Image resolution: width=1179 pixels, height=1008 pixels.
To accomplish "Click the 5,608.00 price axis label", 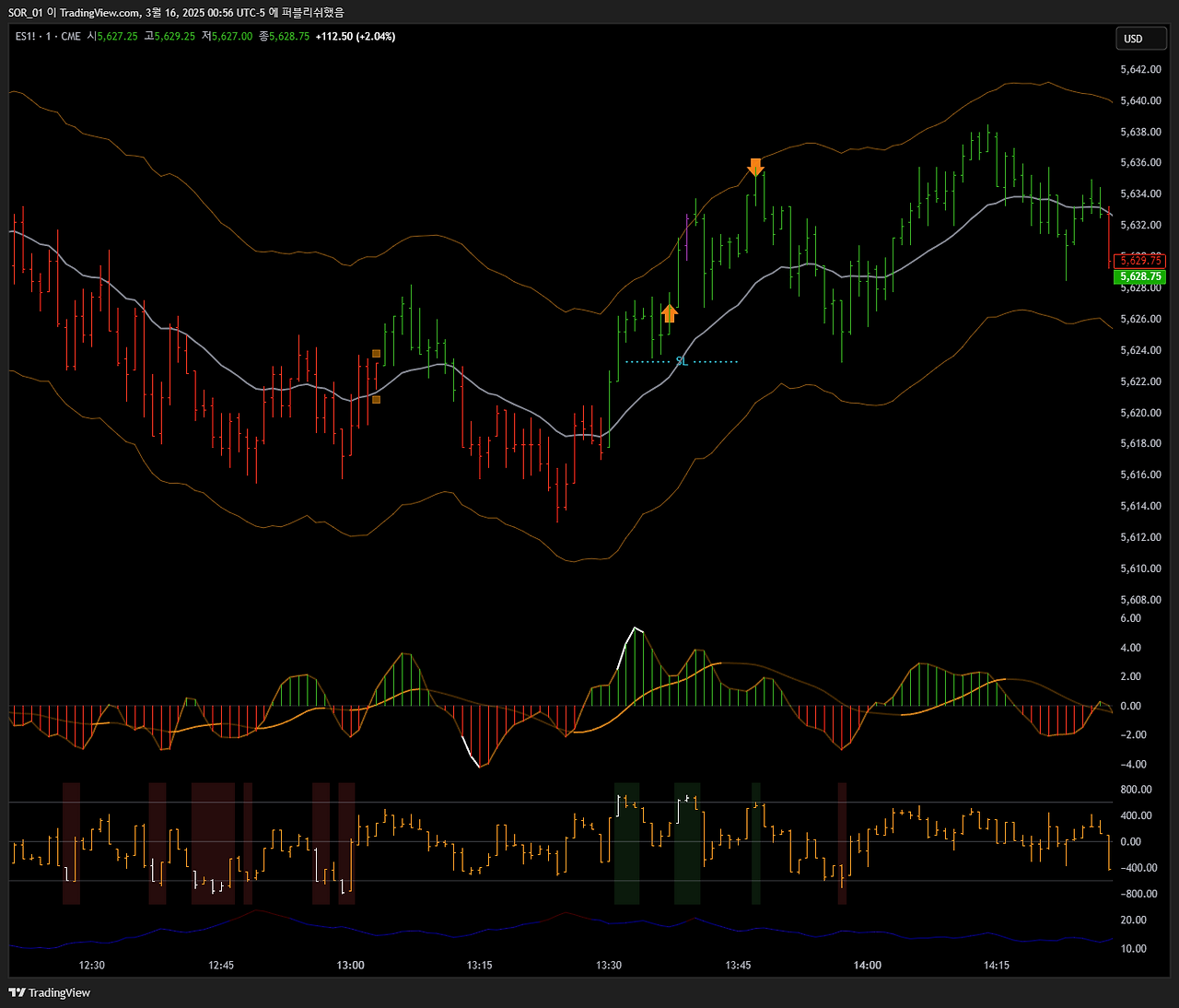I will (1140, 600).
